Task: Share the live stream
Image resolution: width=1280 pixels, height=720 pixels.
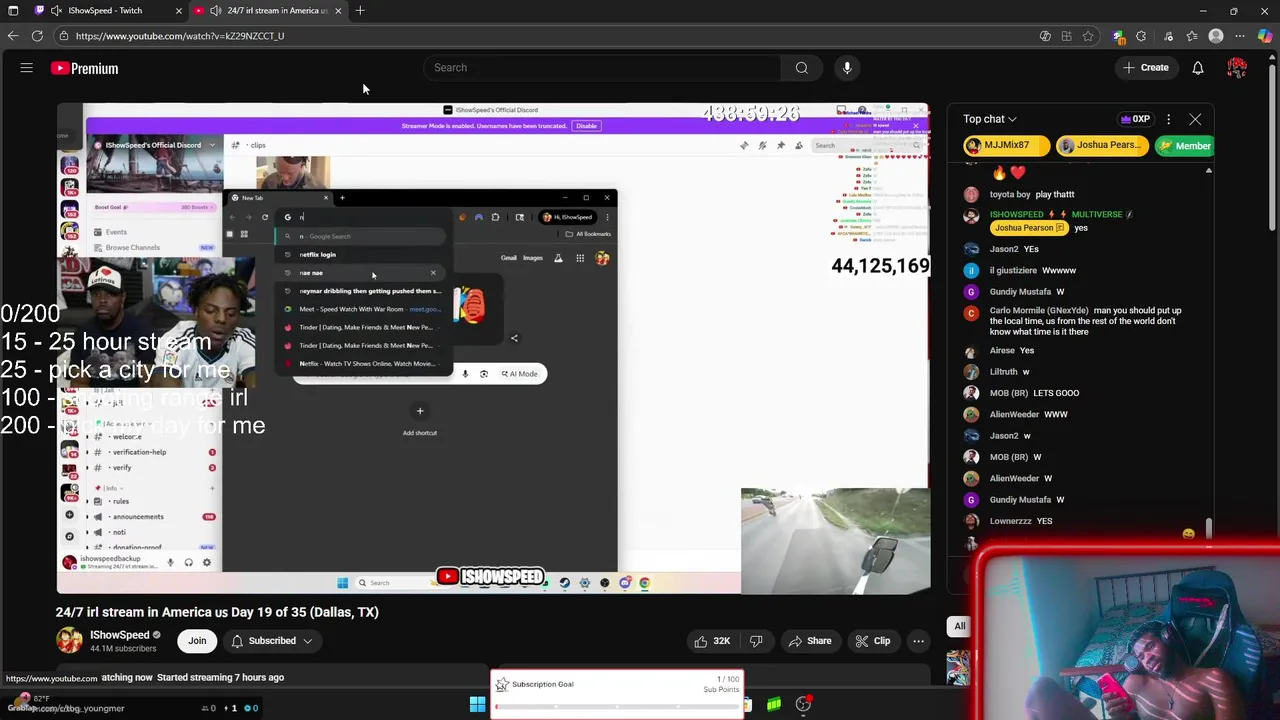Action: pyautogui.click(x=809, y=641)
